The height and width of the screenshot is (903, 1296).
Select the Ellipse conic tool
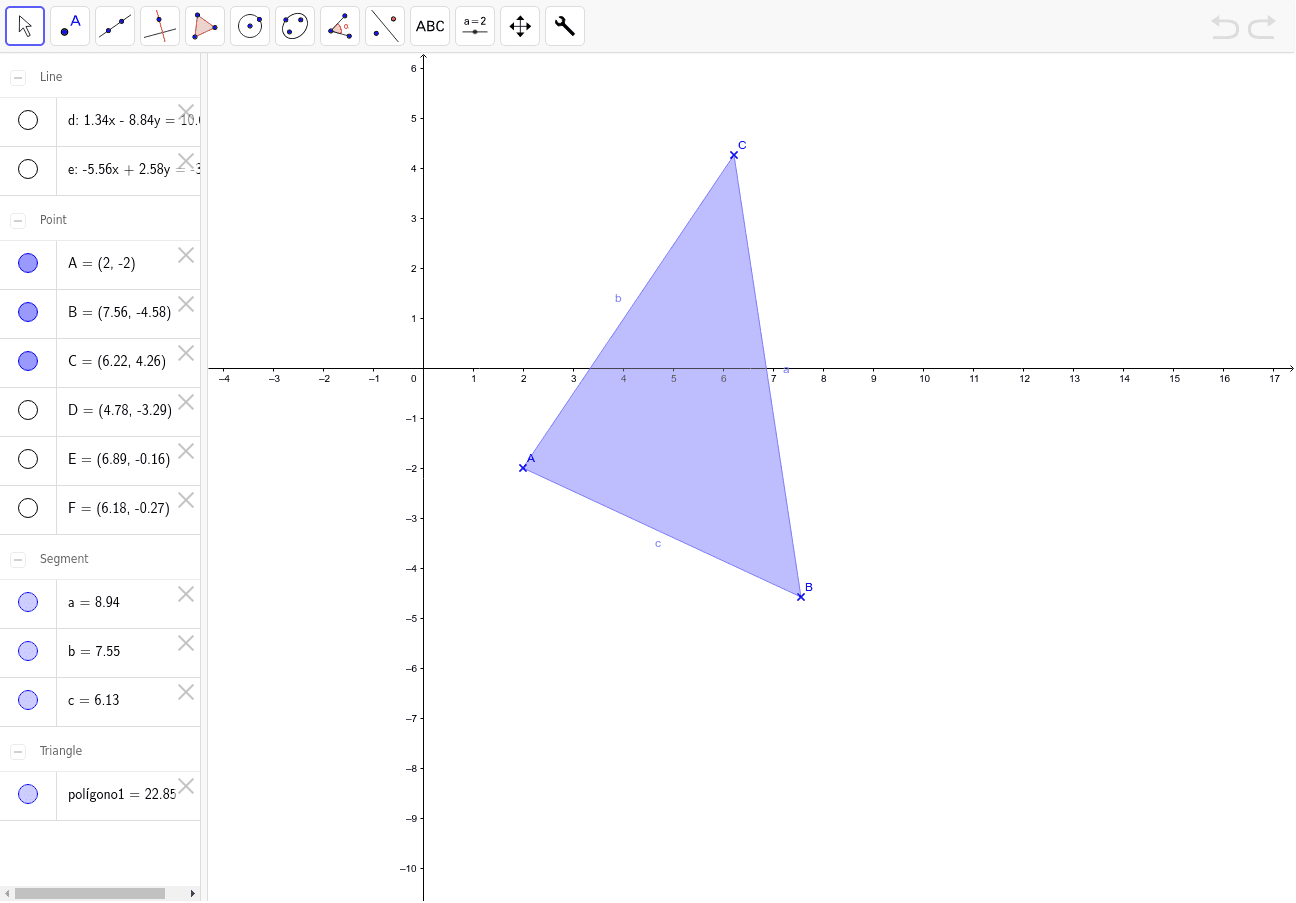[295, 26]
